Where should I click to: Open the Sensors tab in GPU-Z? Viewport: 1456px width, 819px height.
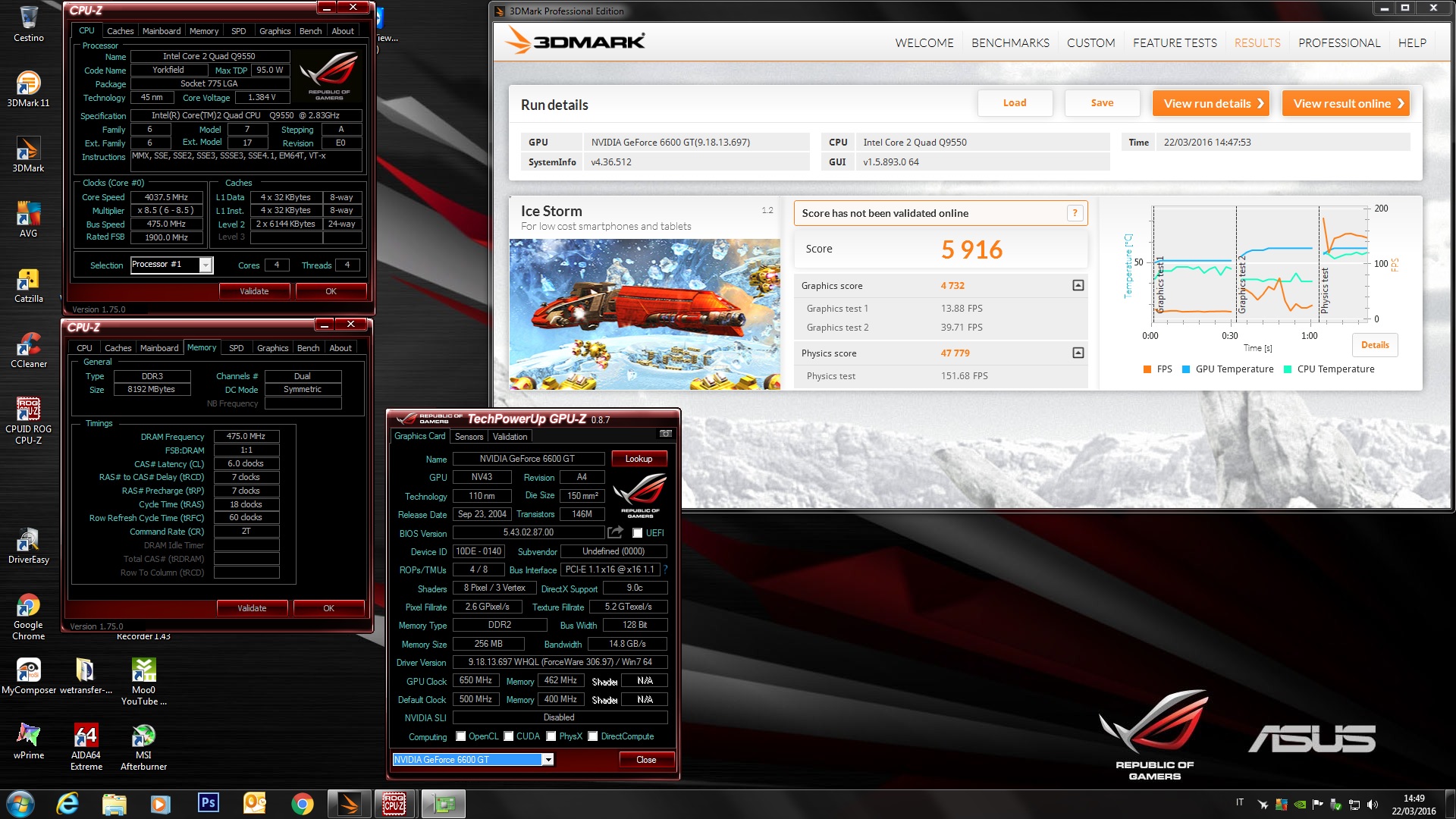469,437
